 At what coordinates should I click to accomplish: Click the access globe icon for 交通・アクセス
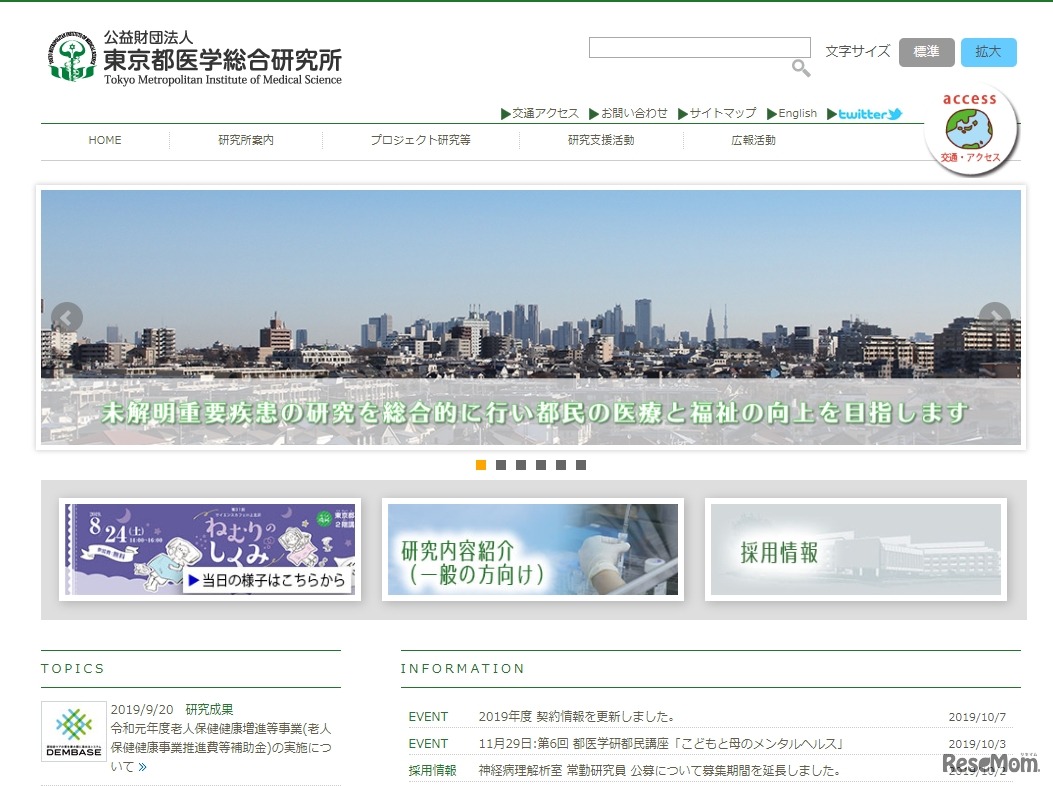pos(970,128)
